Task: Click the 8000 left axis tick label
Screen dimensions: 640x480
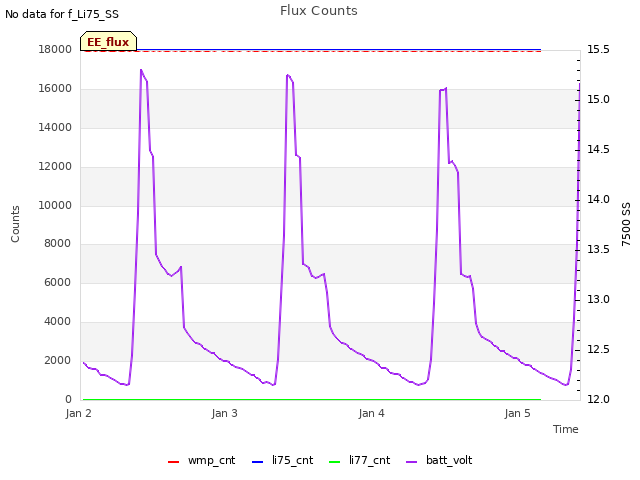Action: click(x=58, y=243)
